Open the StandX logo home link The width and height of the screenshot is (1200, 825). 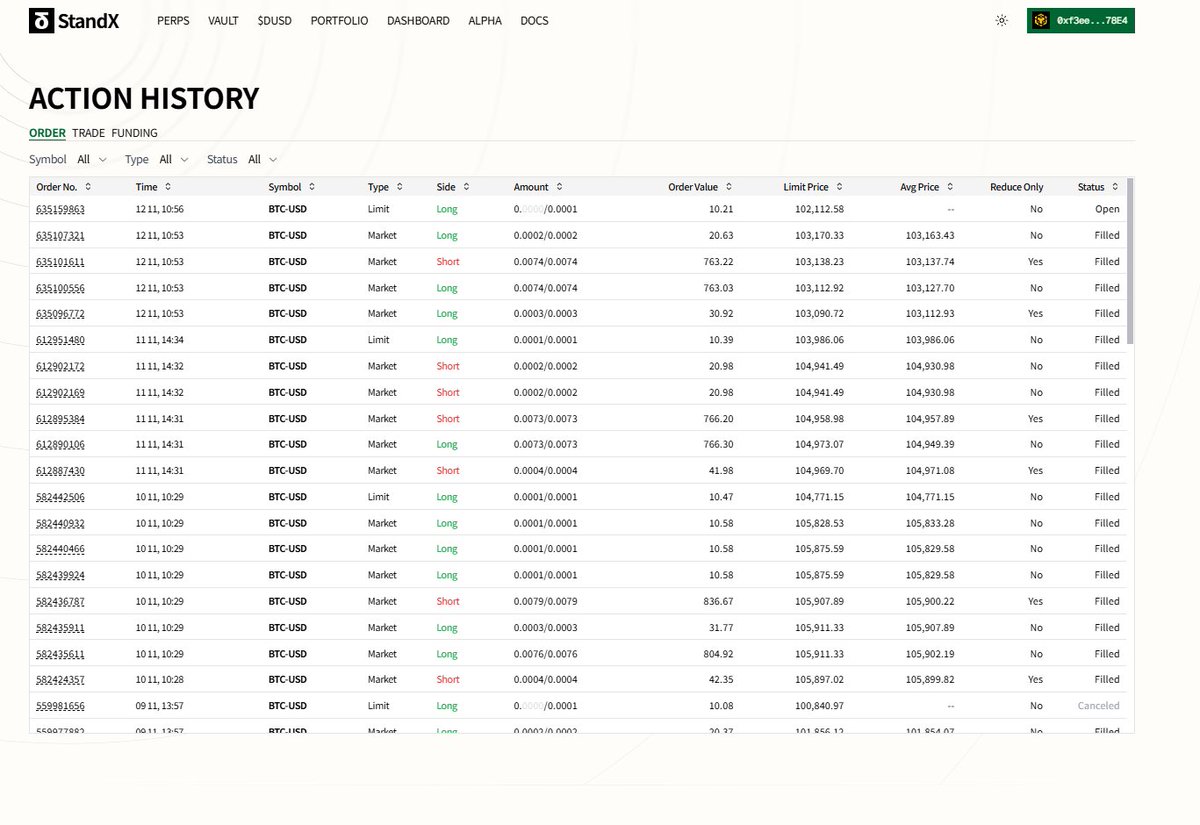pyautogui.click(x=74, y=20)
